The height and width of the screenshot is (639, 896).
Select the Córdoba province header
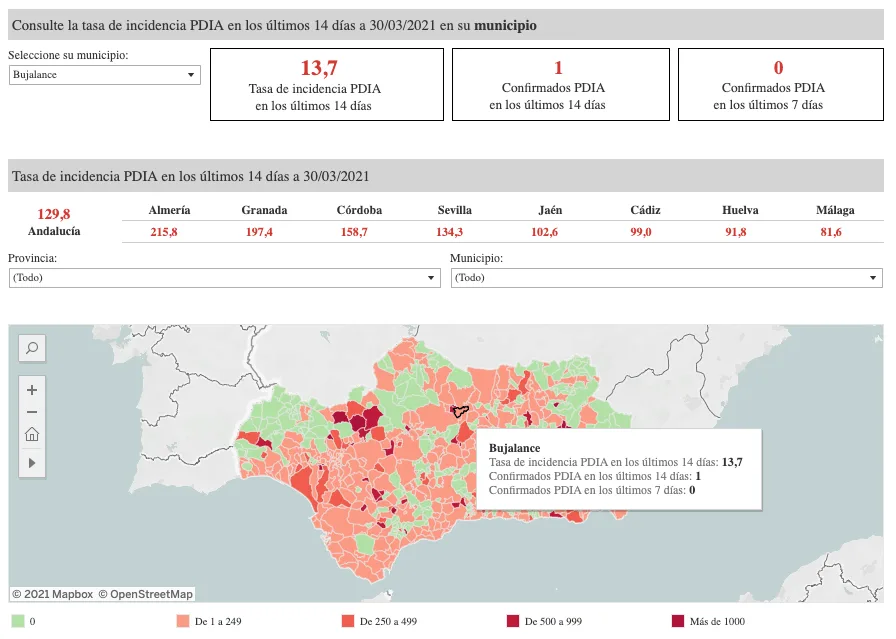tap(359, 210)
